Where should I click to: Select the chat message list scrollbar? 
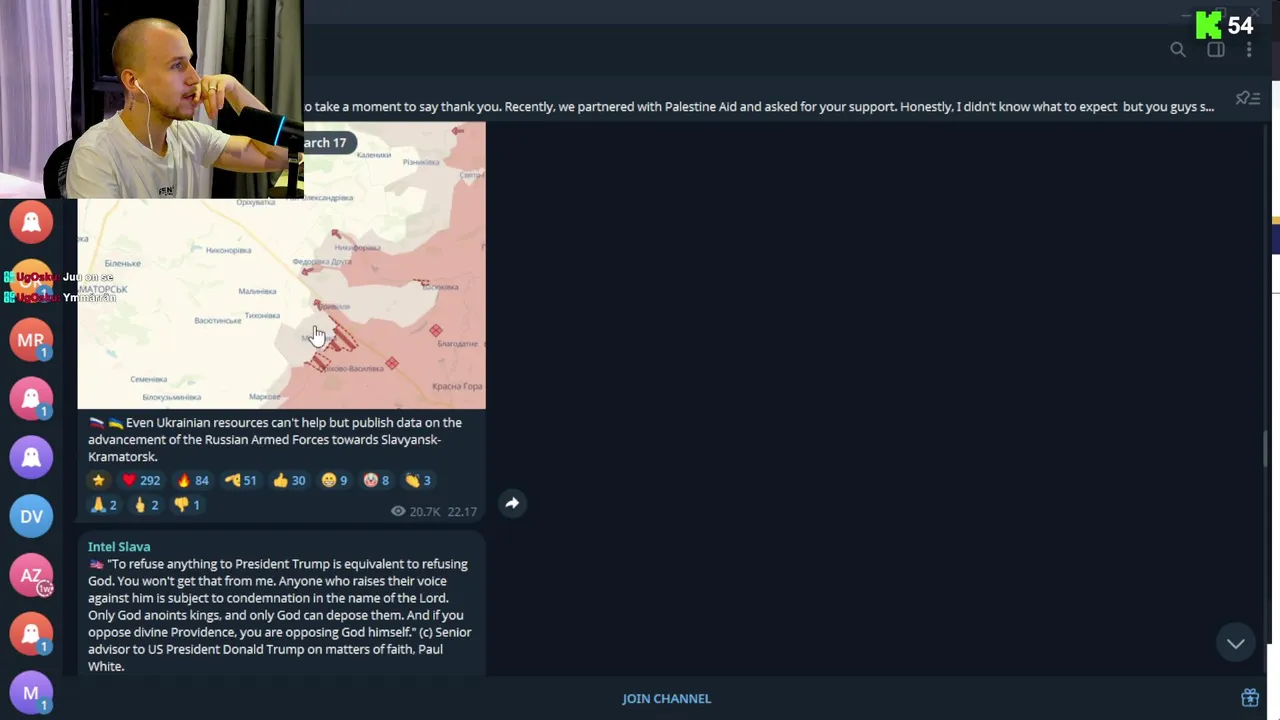coord(1265,448)
